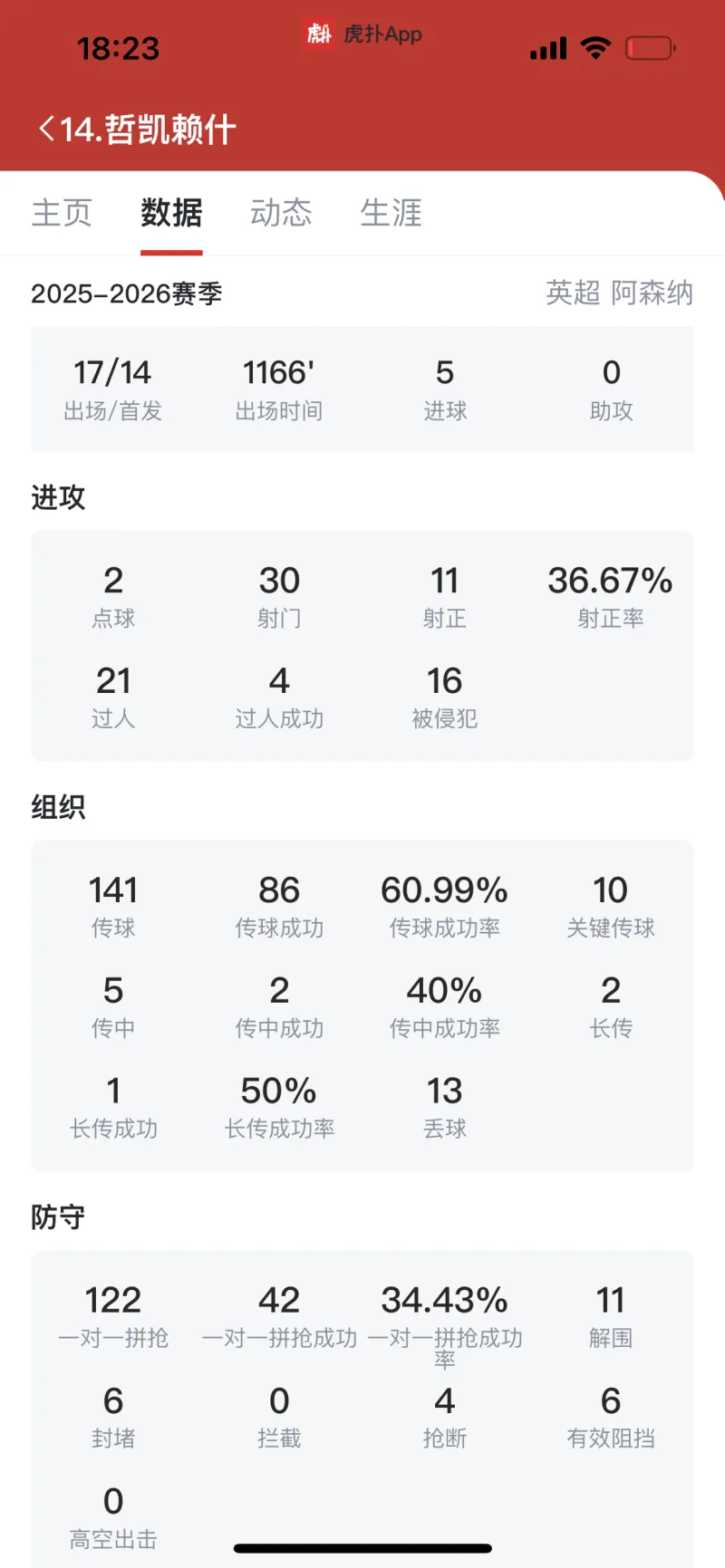Tap the 传球成功率 stat showing 60.99%
This screenshot has width=725, height=1568.
pos(444,906)
